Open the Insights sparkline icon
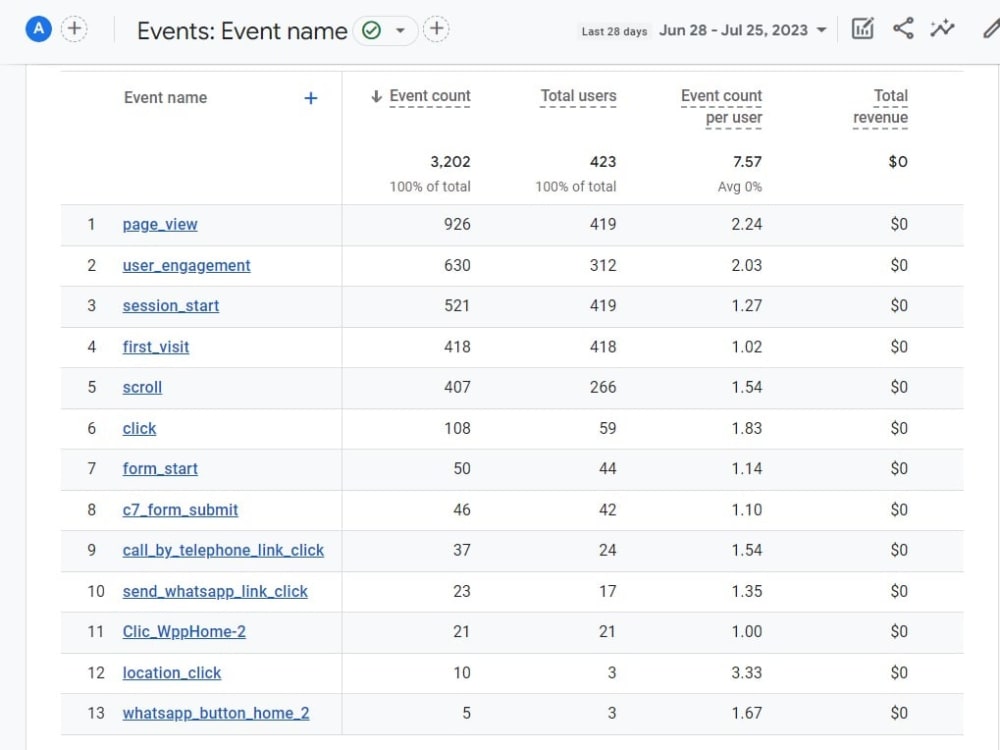This screenshot has width=1000, height=750. tap(942, 29)
